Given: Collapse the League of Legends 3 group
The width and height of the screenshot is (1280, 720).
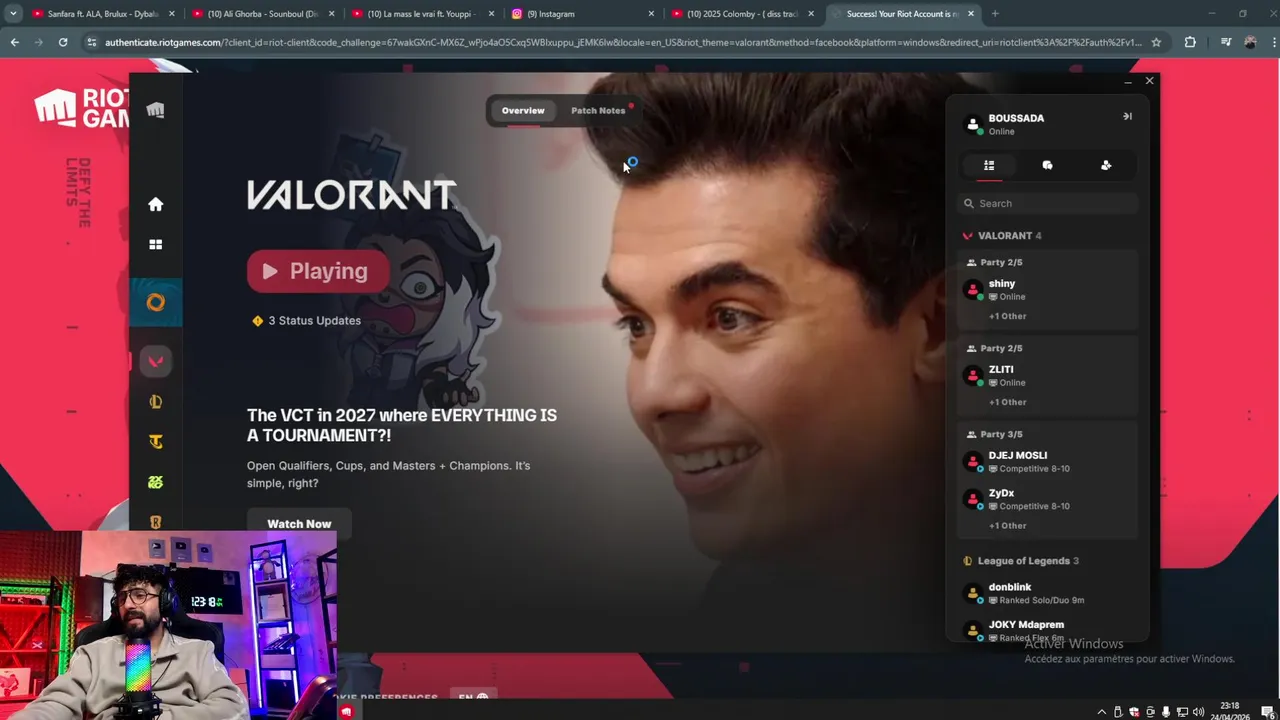Looking at the screenshot, I should pyautogui.click(x=1020, y=561).
